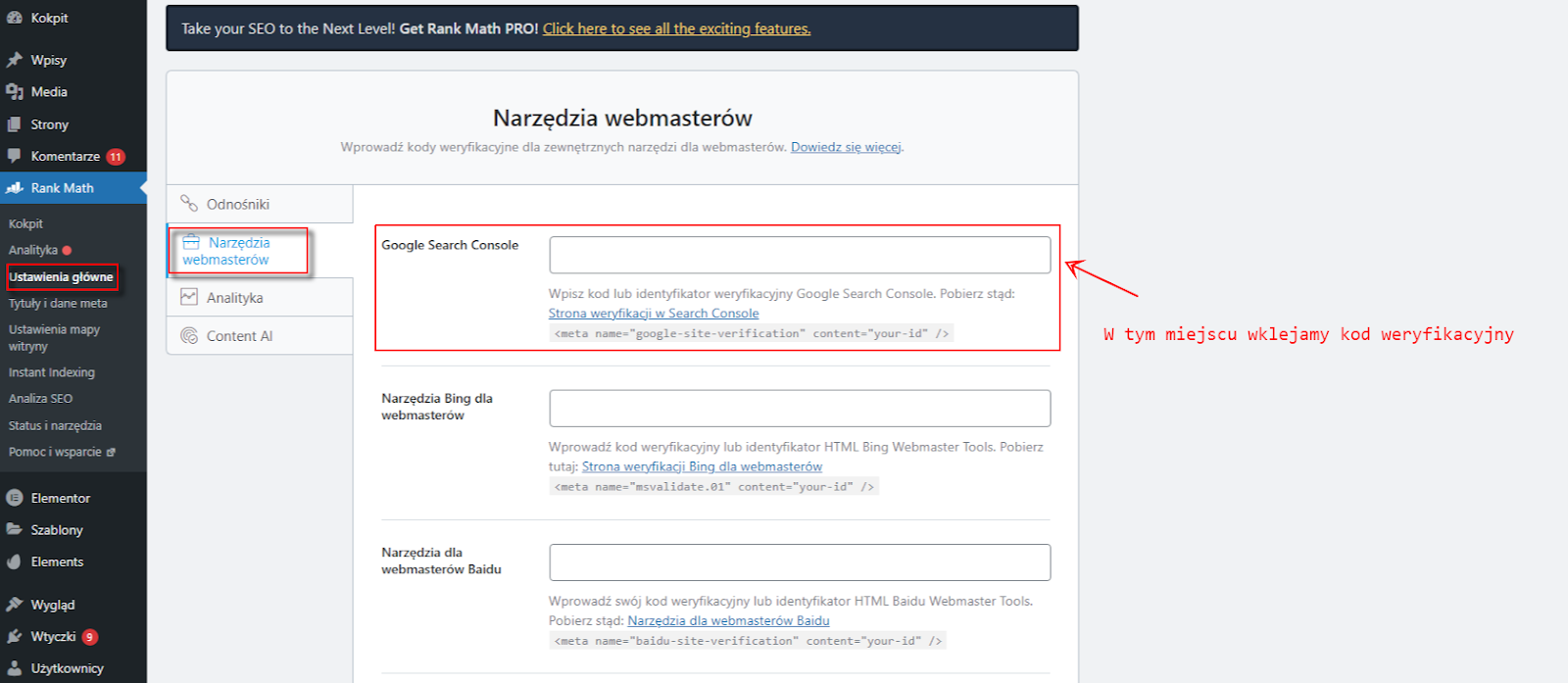Click the Elements leaf icon
1568x683 pixels.
coord(14,561)
